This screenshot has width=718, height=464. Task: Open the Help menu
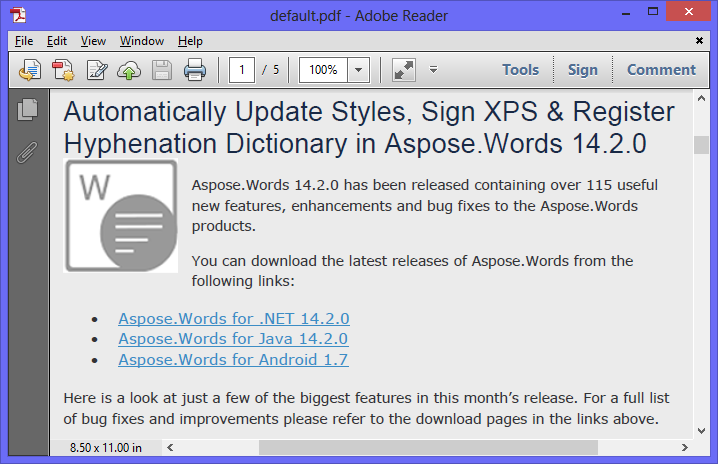(190, 41)
